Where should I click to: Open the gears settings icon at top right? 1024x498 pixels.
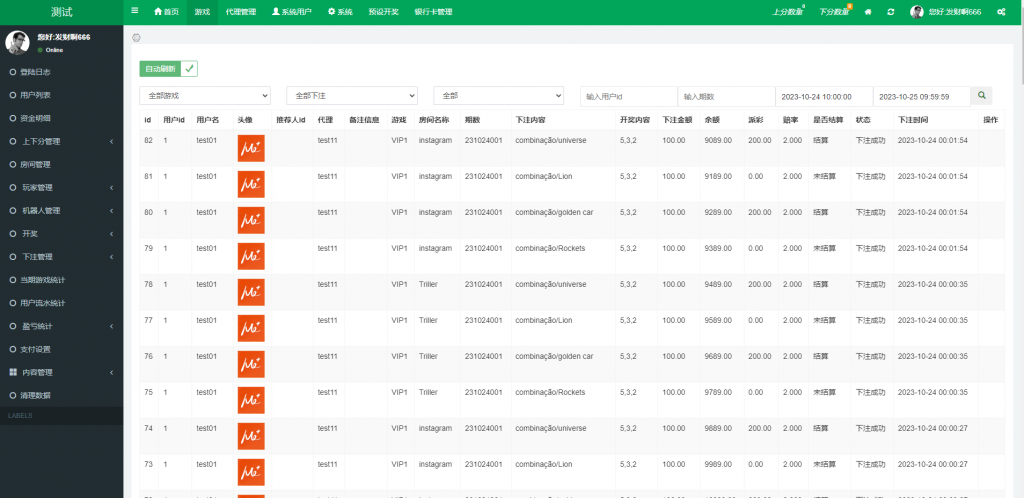[x=1002, y=12]
